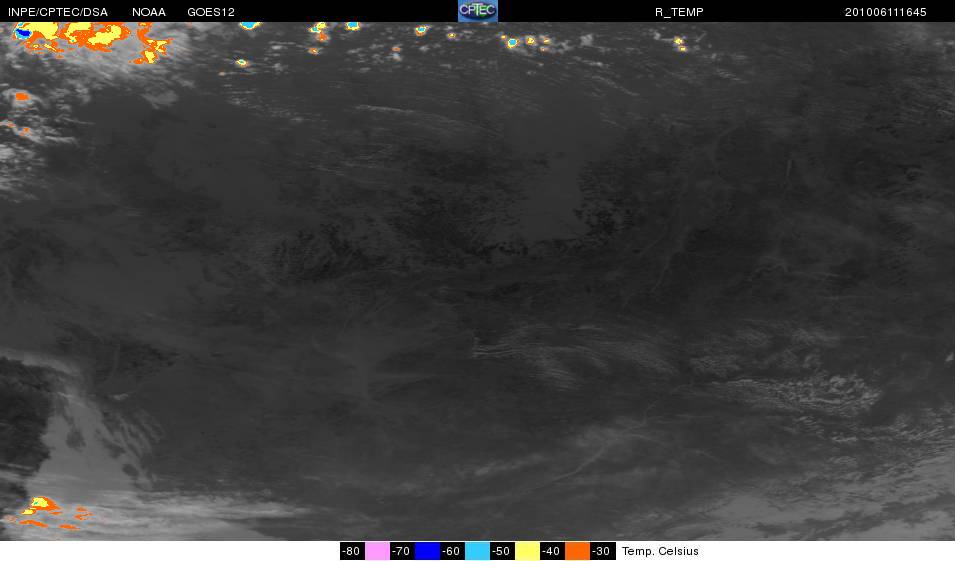Click the 201006111645 timestamp
The height and width of the screenshot is (561, 955).
tap(886, 12)
